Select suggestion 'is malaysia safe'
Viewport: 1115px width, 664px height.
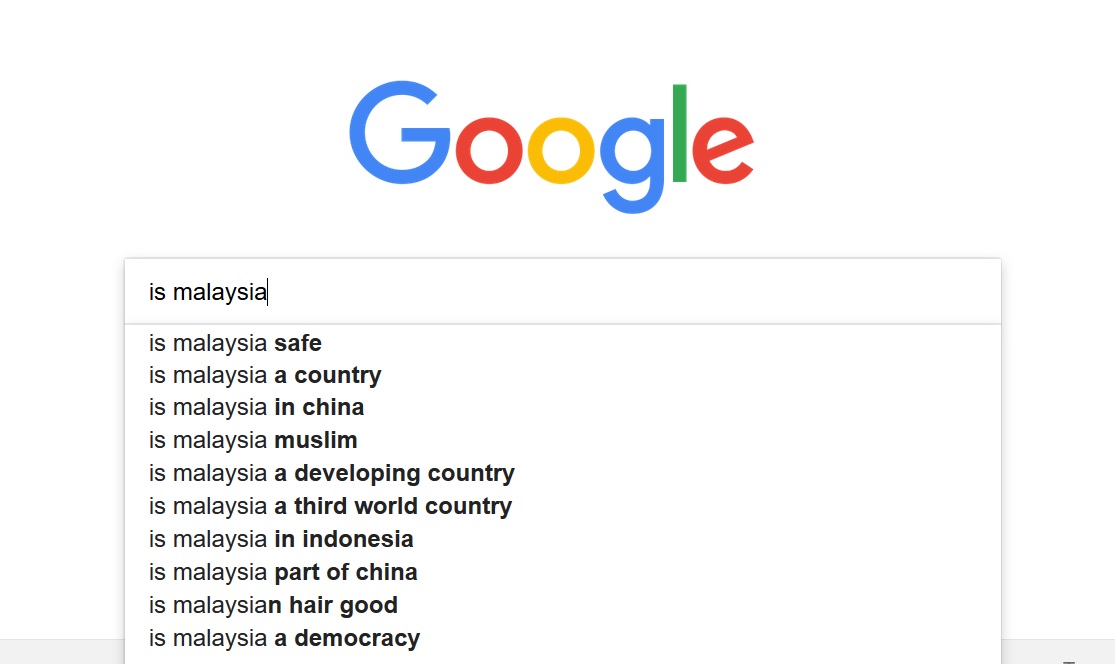point(562,343)
